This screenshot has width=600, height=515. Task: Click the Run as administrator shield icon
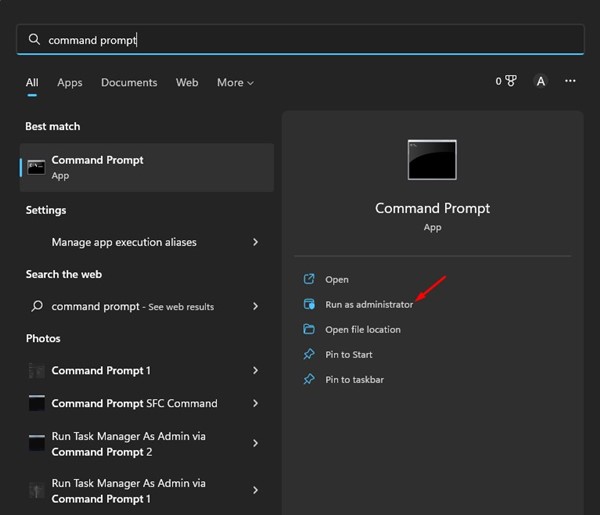309,304
